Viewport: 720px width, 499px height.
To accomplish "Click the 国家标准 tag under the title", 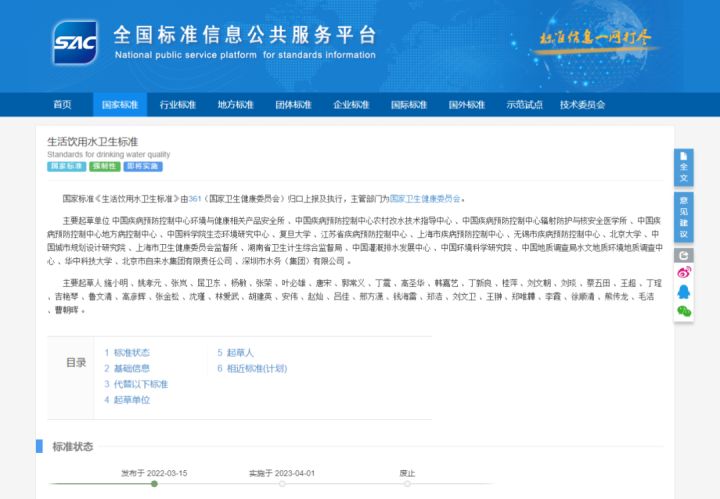I will point(65,166).
